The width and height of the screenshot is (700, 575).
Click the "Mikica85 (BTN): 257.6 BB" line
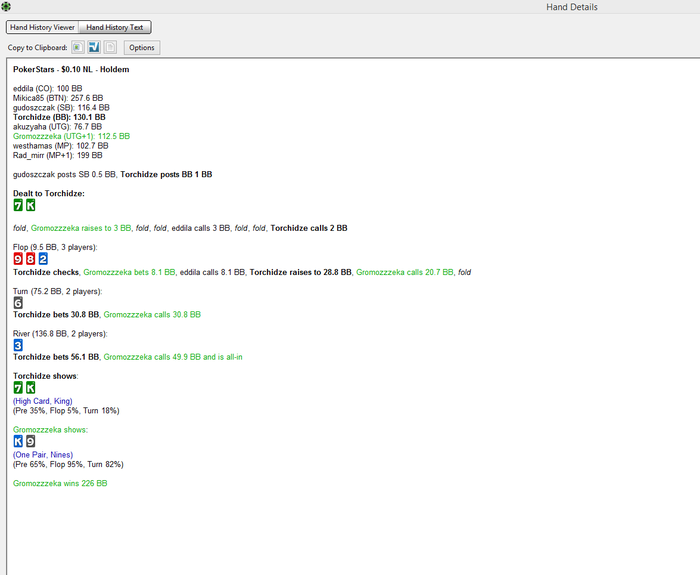[58, 98]
